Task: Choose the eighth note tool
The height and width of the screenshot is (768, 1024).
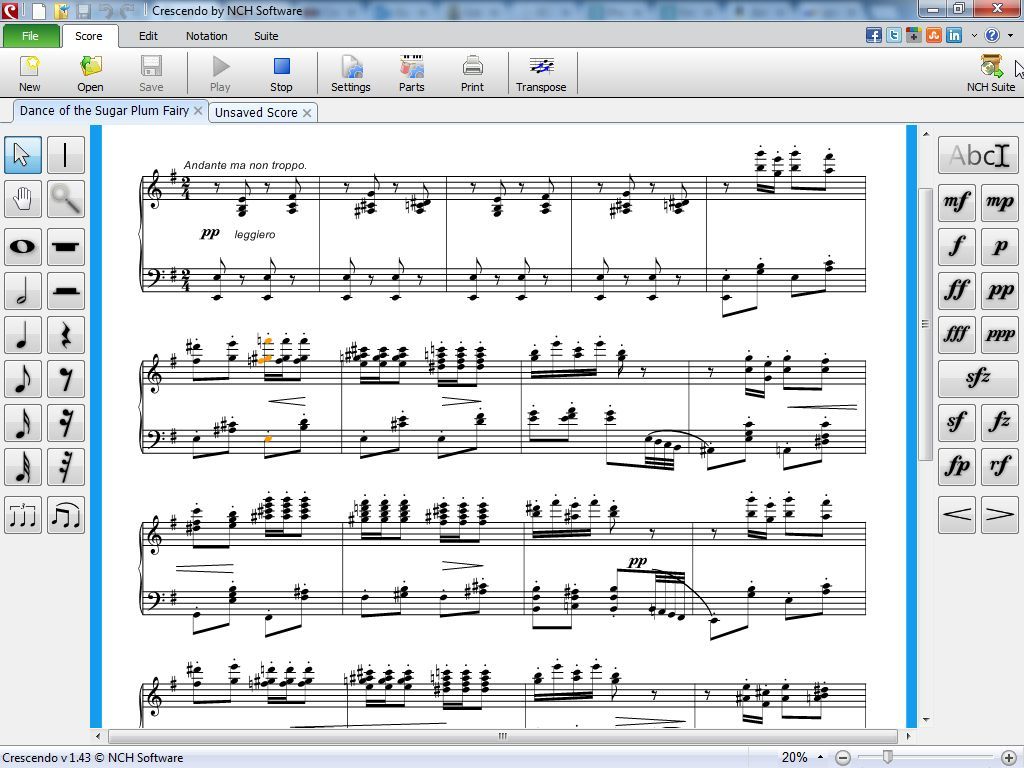Action: tap(23, 379)
